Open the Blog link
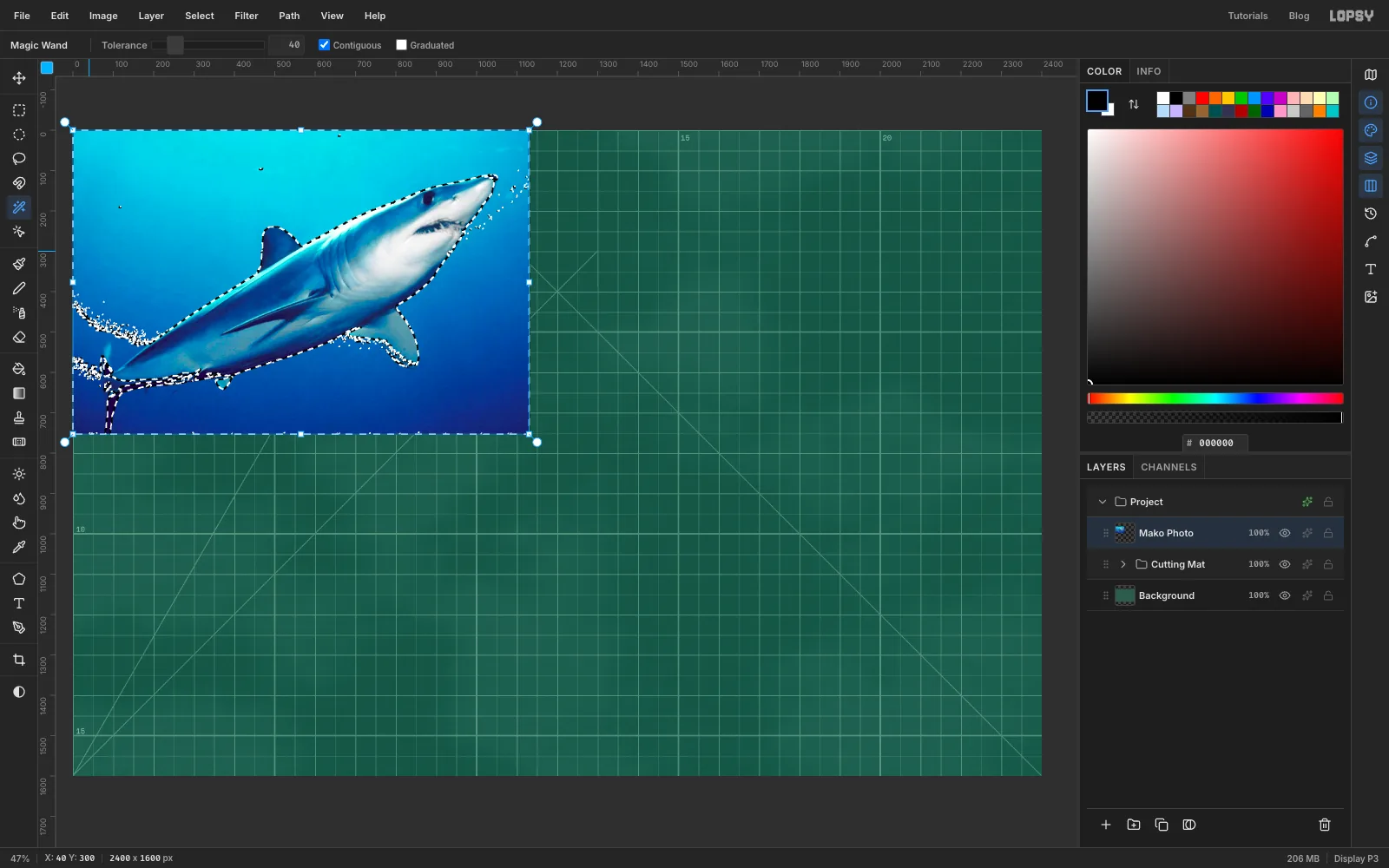This screenshot has height=868, width=1389. point(1299,16)
